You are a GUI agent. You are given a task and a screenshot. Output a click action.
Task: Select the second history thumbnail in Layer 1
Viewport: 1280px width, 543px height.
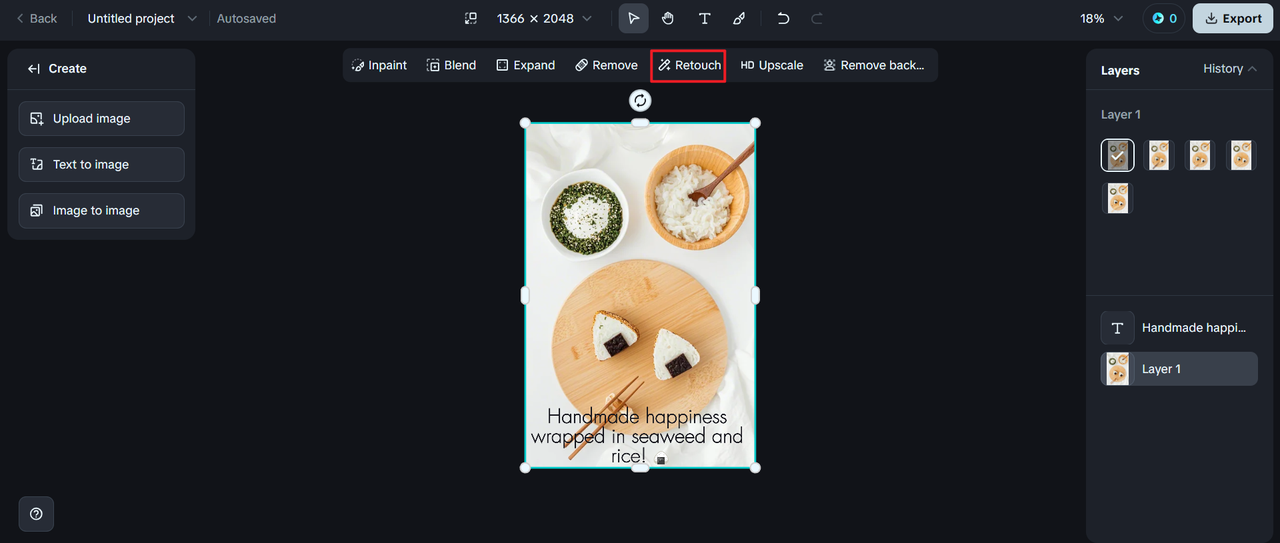point(1158,155)
